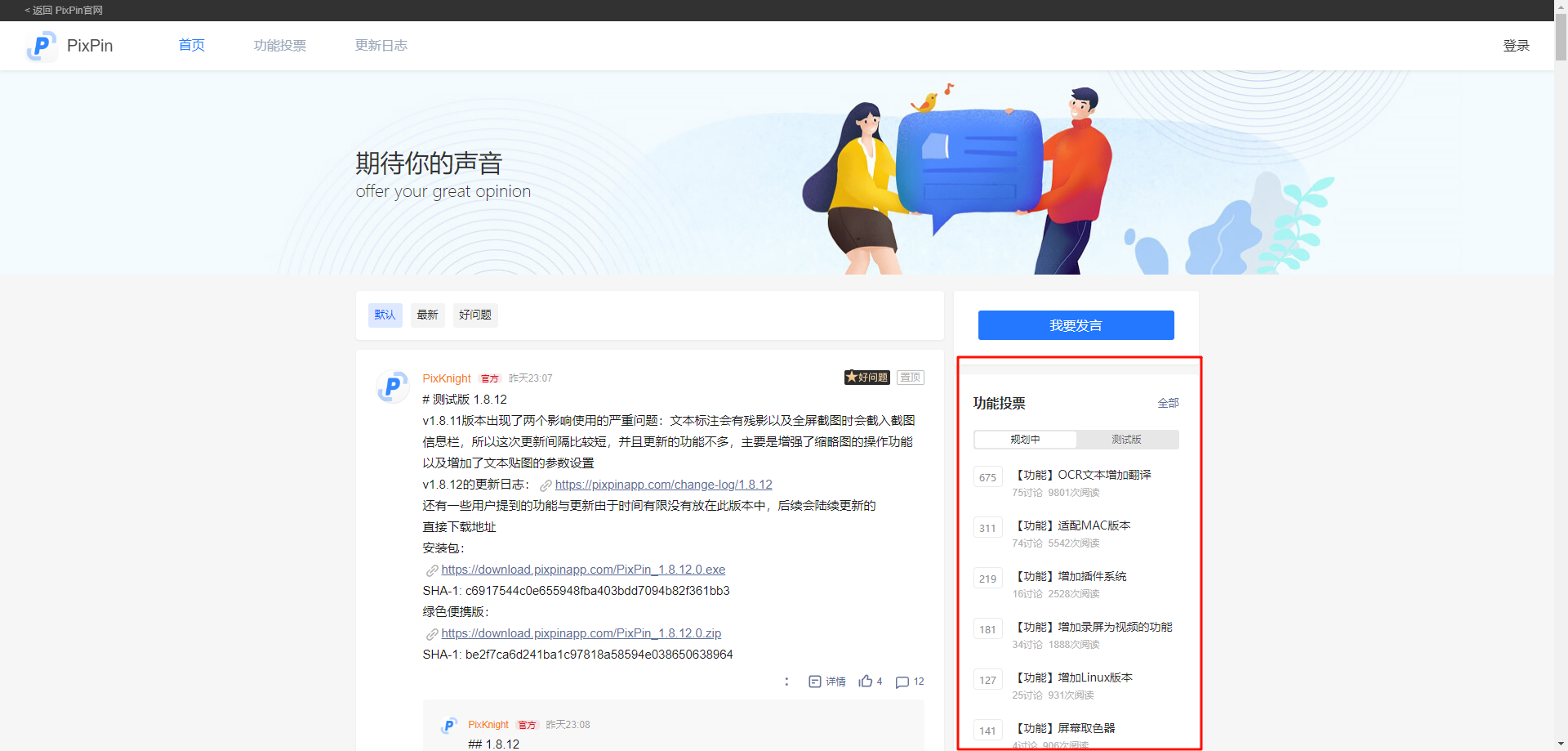Select the 最新 sort filter
1568x751 pixels.
pyautogui.click(x=427, y=315)
